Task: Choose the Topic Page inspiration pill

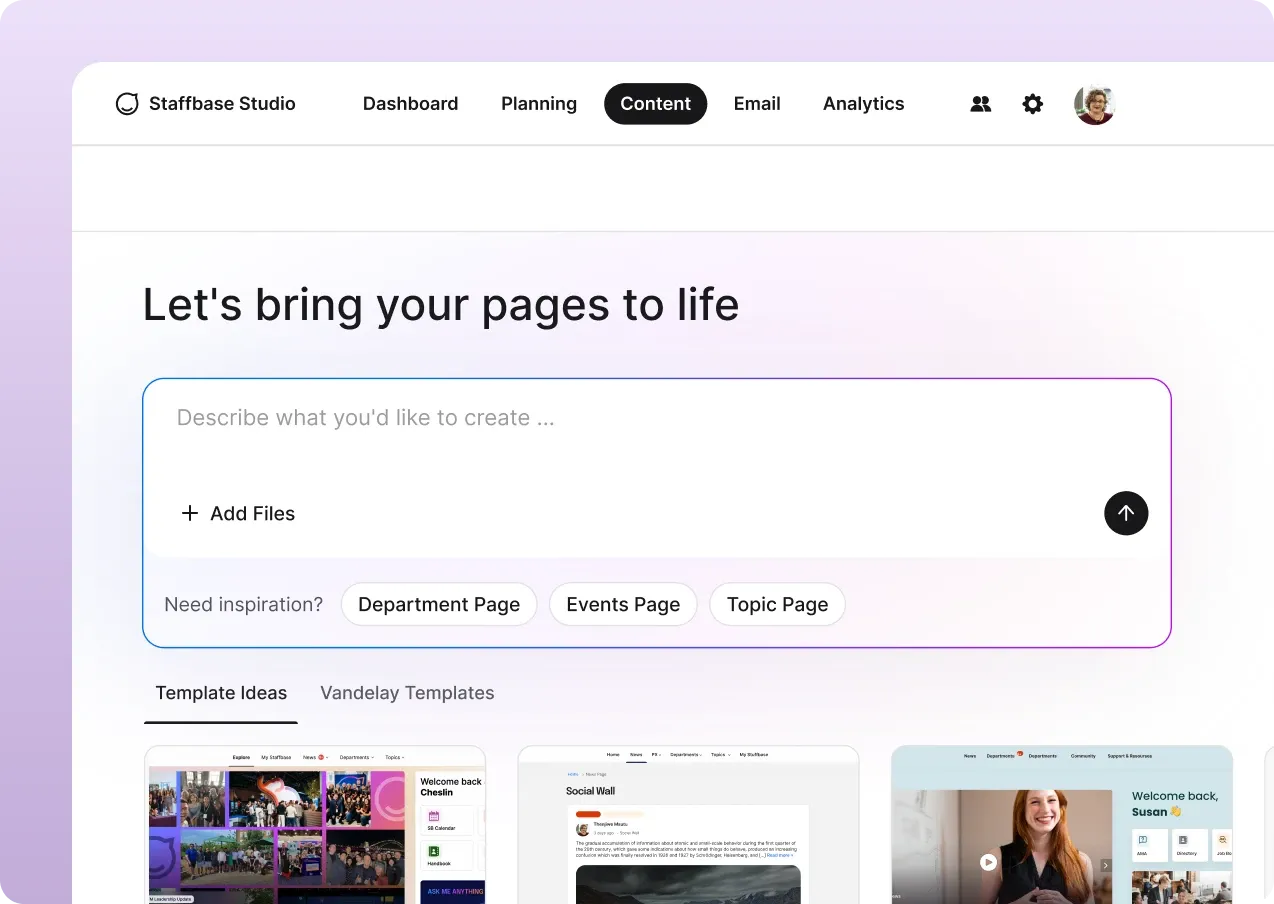Action: pos(777,604)
